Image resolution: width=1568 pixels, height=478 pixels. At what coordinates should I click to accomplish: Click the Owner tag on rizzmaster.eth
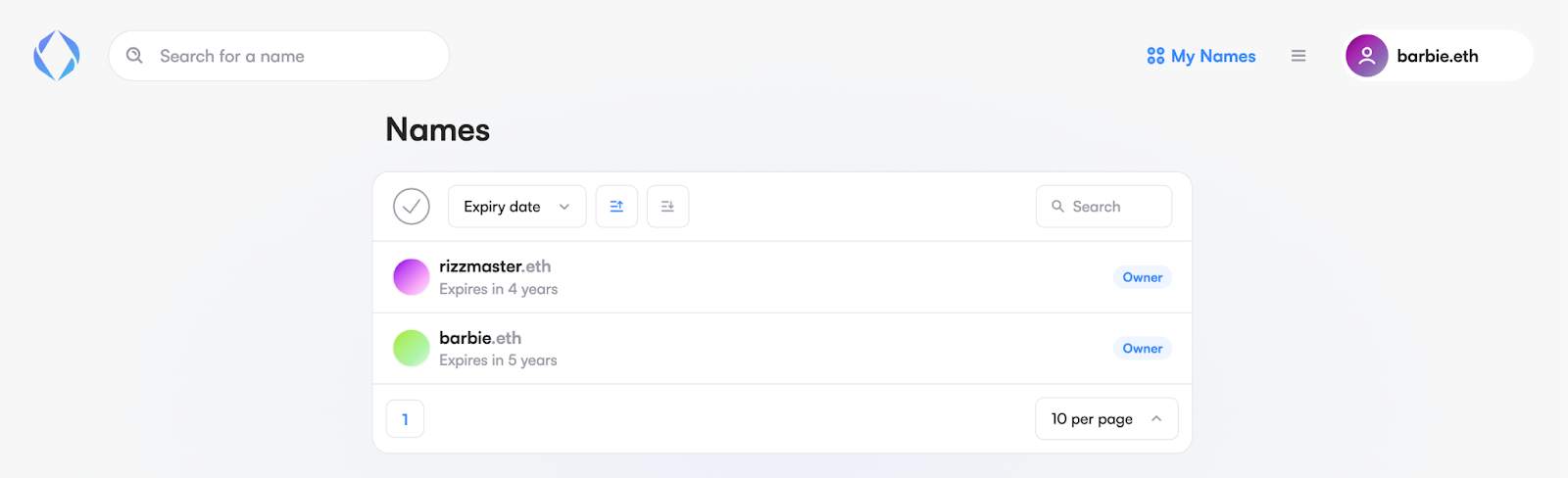(1142, 277)
